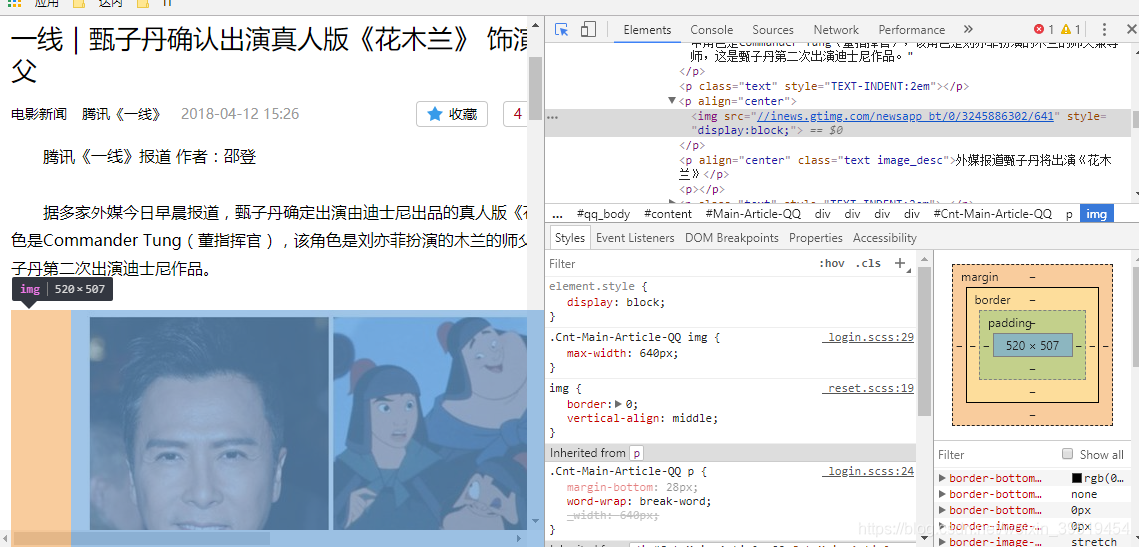Open the Properties sub-tab
1139x547 pixels.
point(816,238)
